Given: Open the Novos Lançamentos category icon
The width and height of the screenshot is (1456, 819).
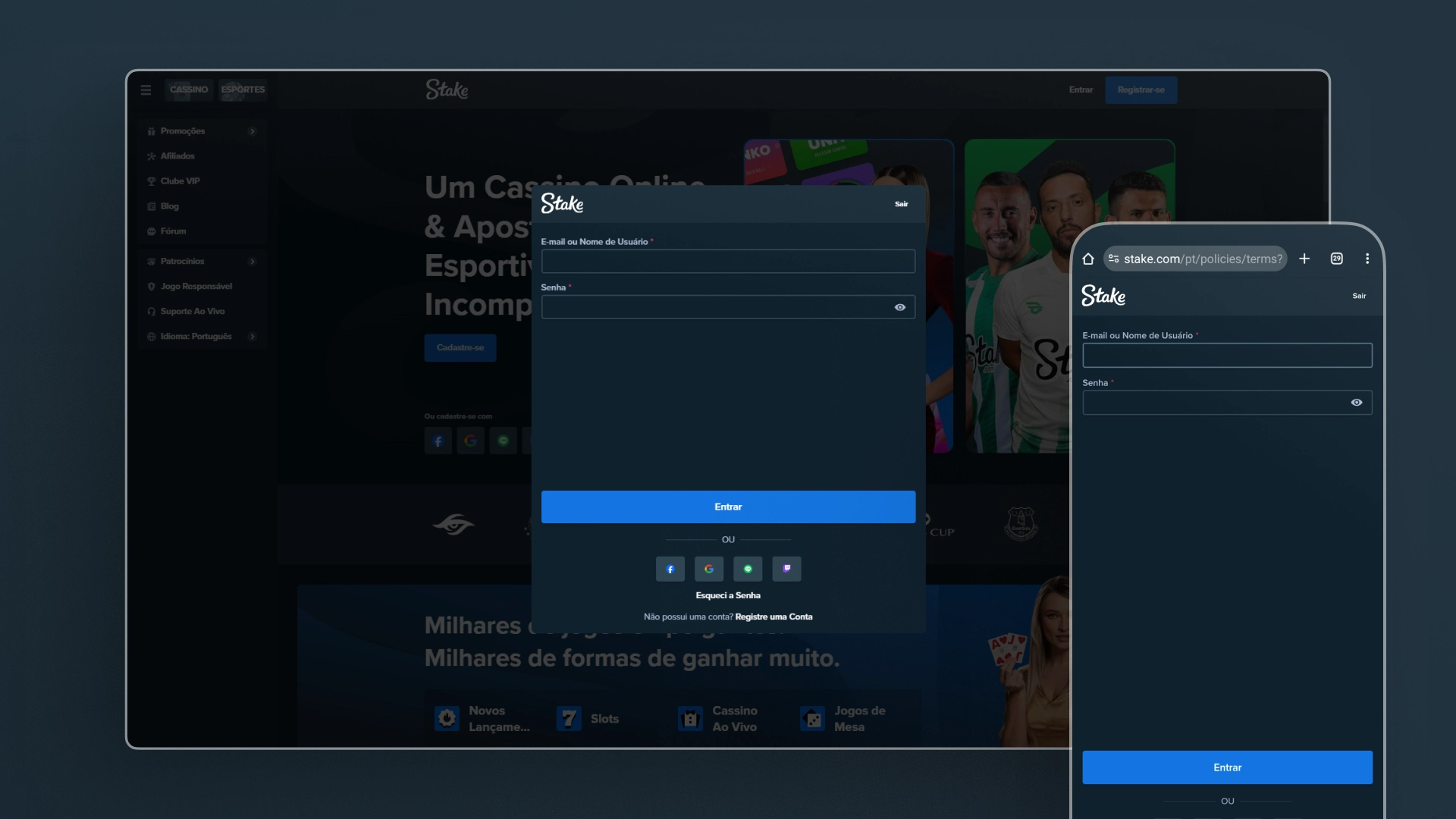Looking at the screenshot, I should click(x=447, y=718).
